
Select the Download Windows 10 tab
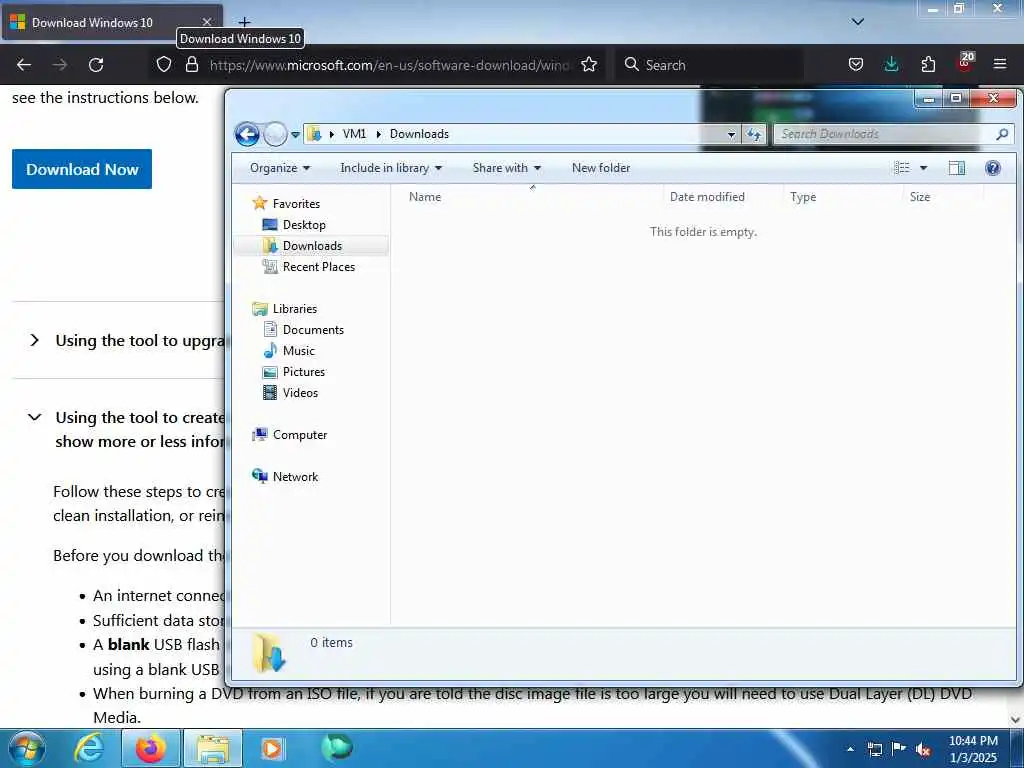(111, 22)
